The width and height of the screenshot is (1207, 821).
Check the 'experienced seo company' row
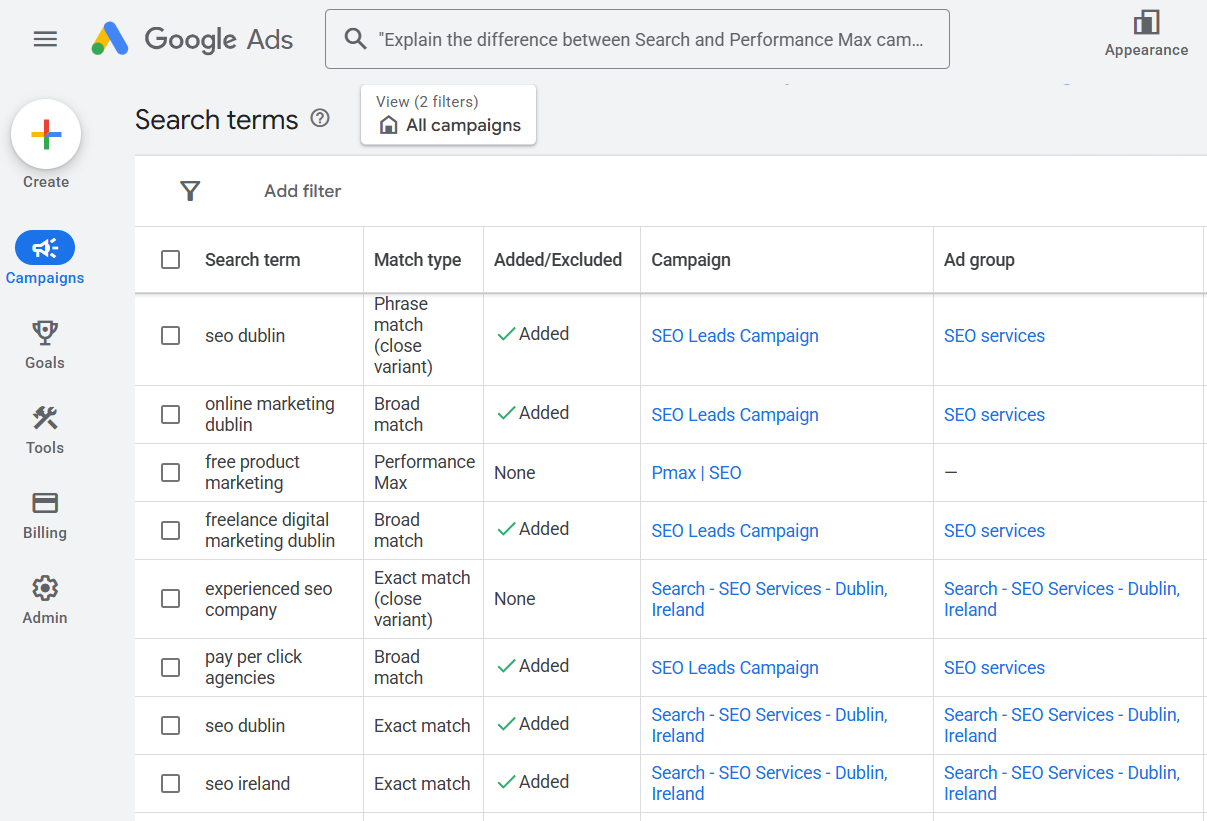click(x=171, y=598)
